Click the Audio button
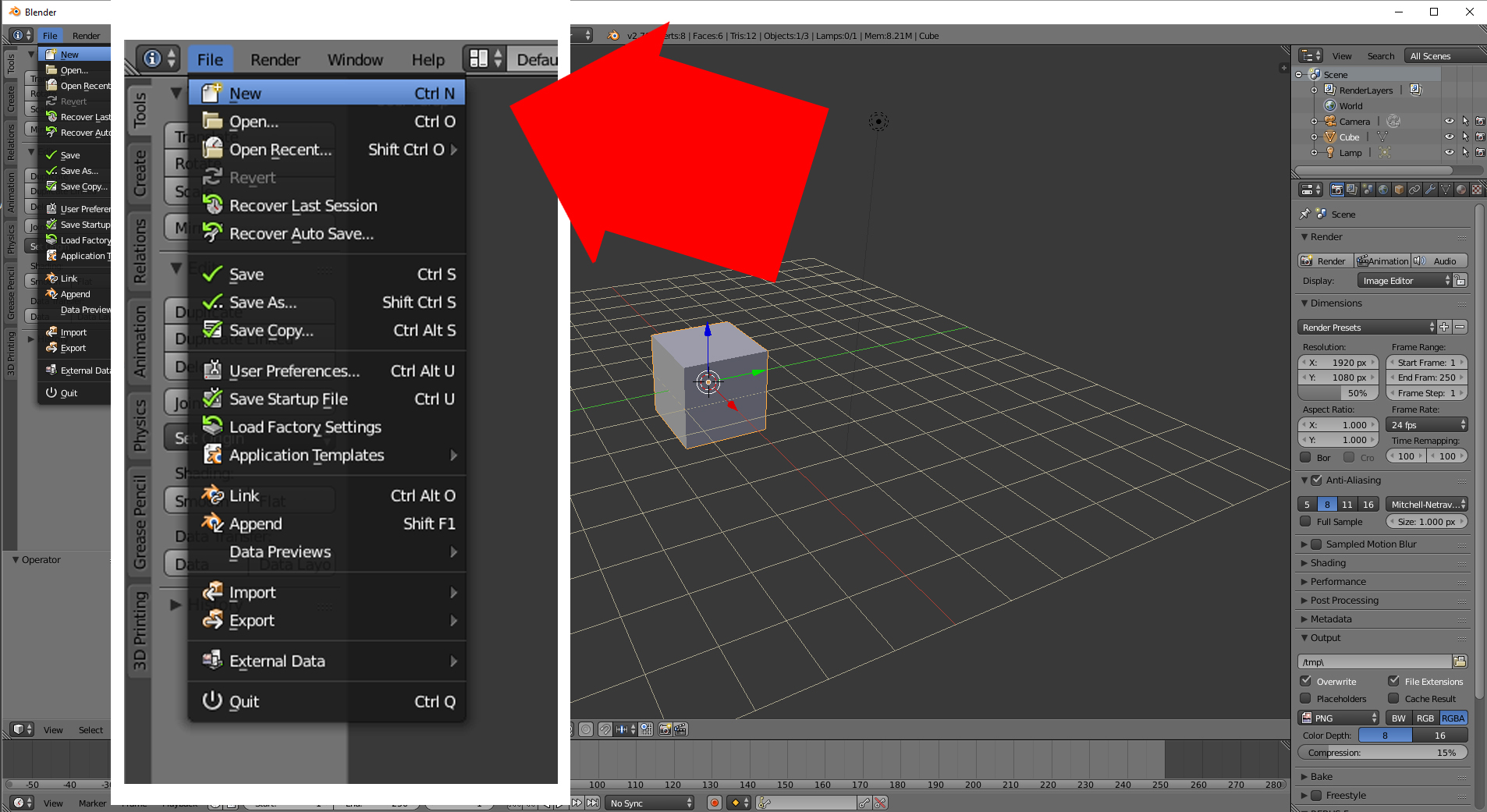Viewport: 1487px width, 812px height. (1439, 261)
